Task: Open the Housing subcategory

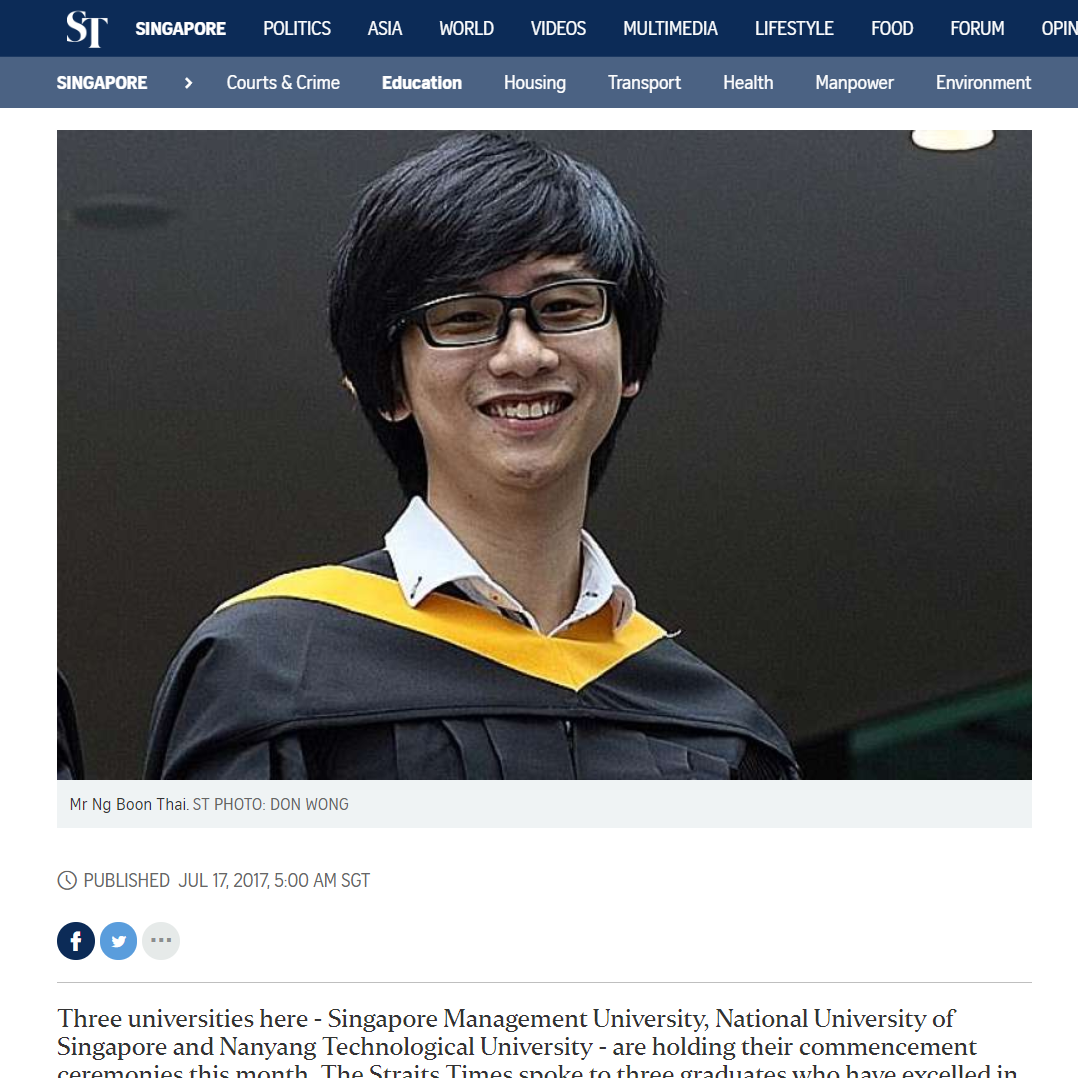Action: point(534,82)
